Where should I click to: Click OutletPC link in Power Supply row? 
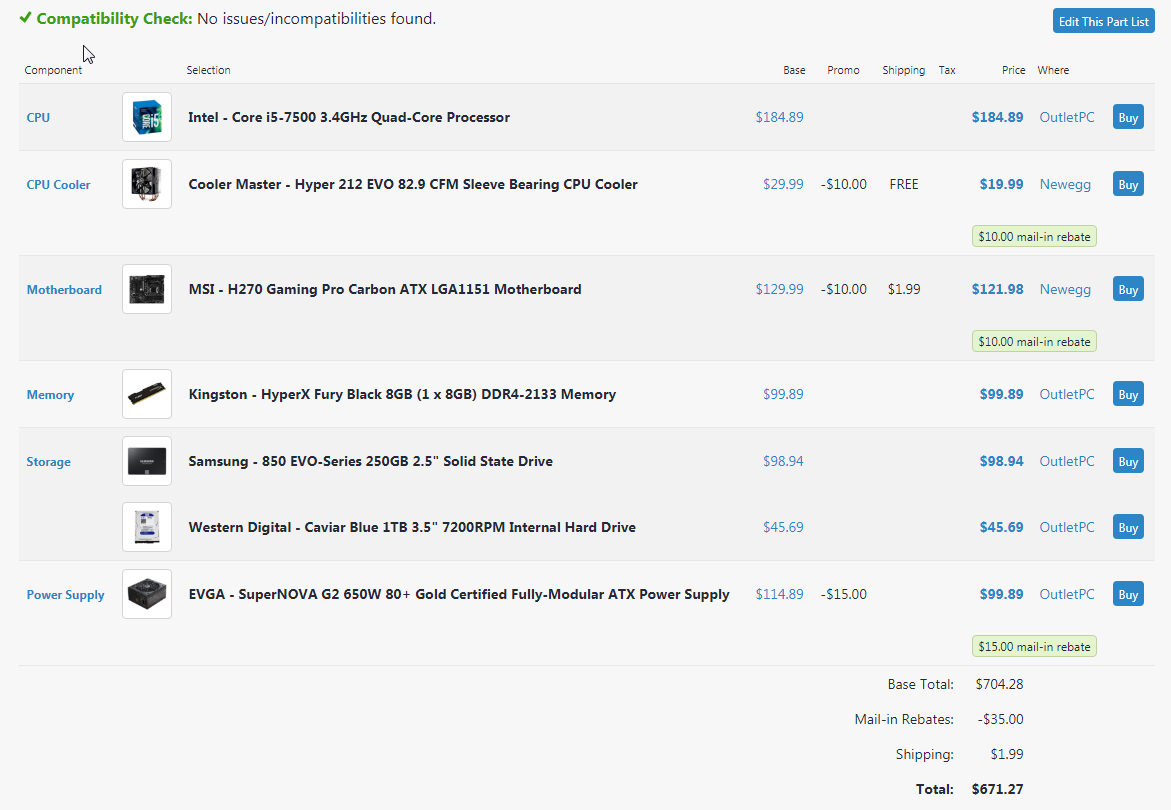tap(1067, 594)
